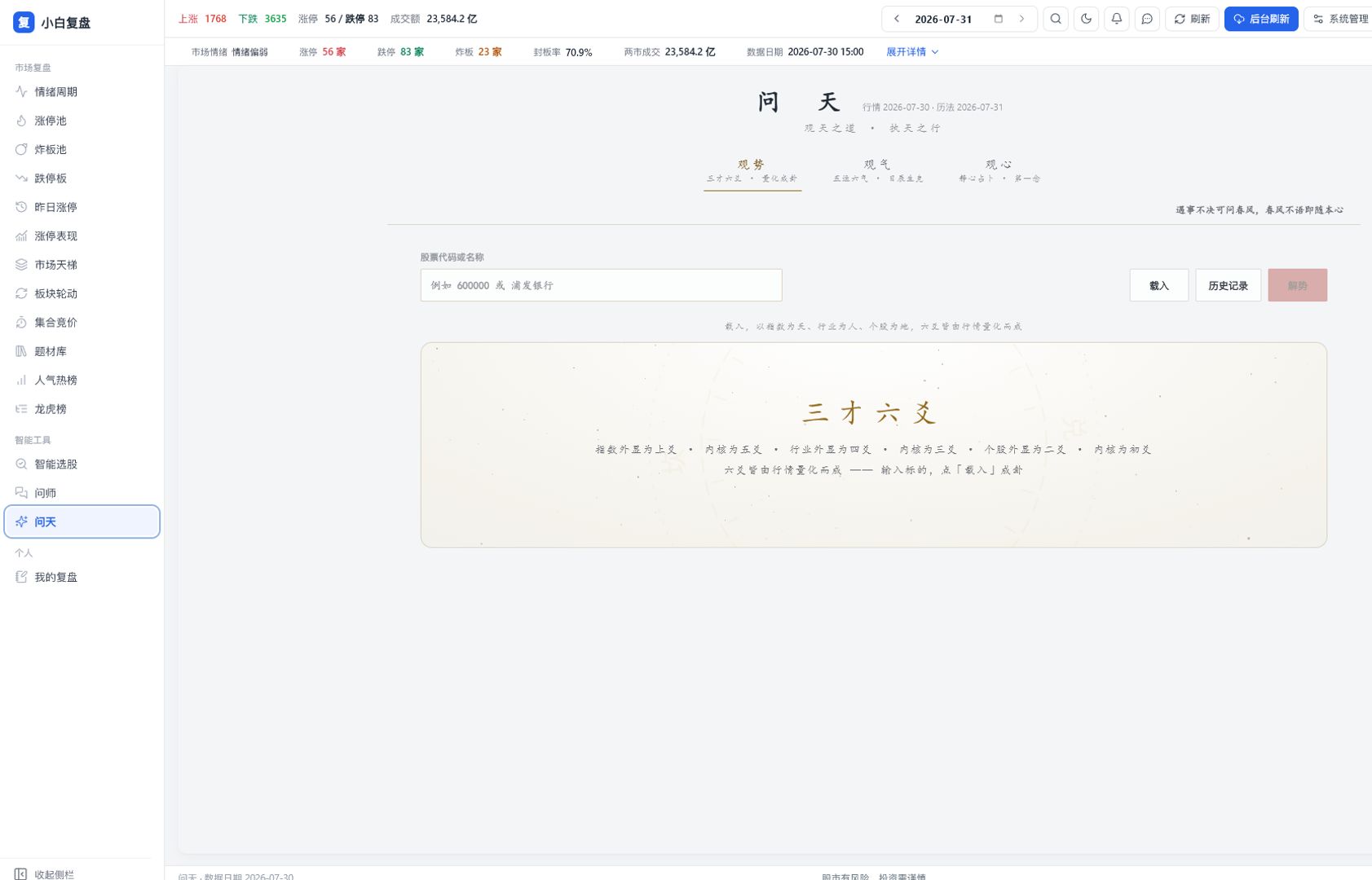Click 涨停 56 家 in the status bar
Image resolution: width=1372 pixels, height=880 pixels.
coord(322,52)
